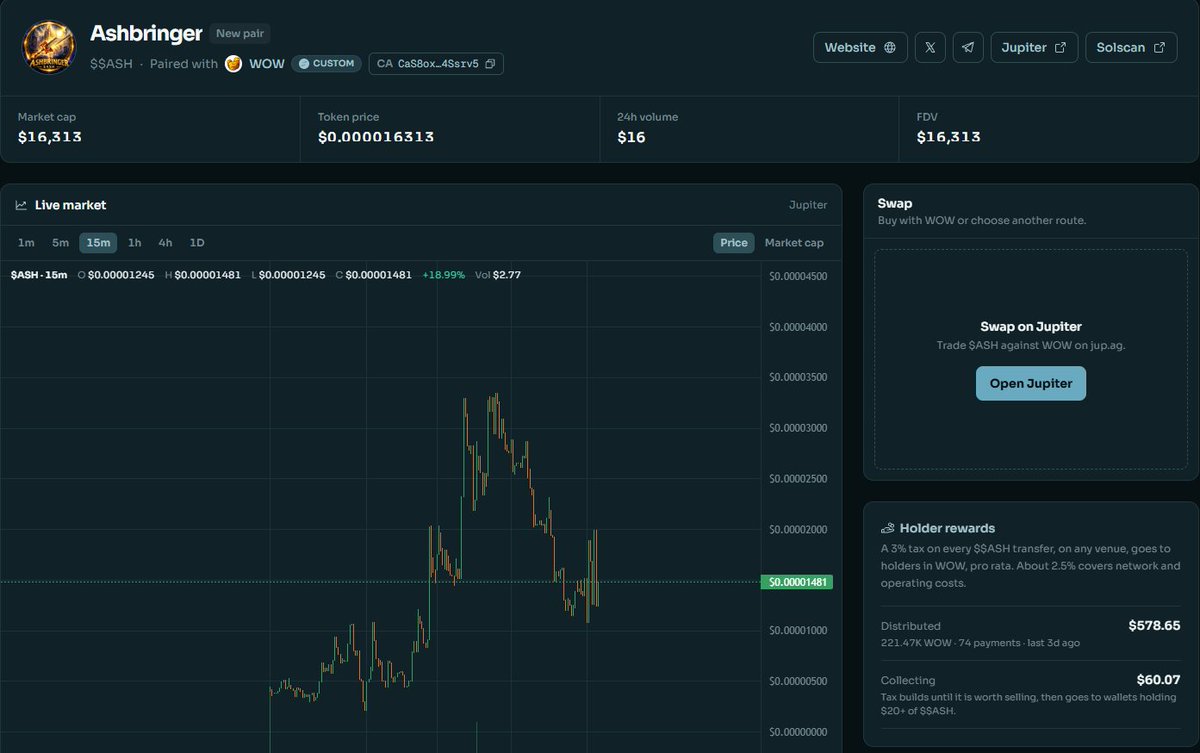Copy the contract address CaS8ox..4Ssrv5
Viewport: 1200px width, 753px height.
tap(436, 64)
